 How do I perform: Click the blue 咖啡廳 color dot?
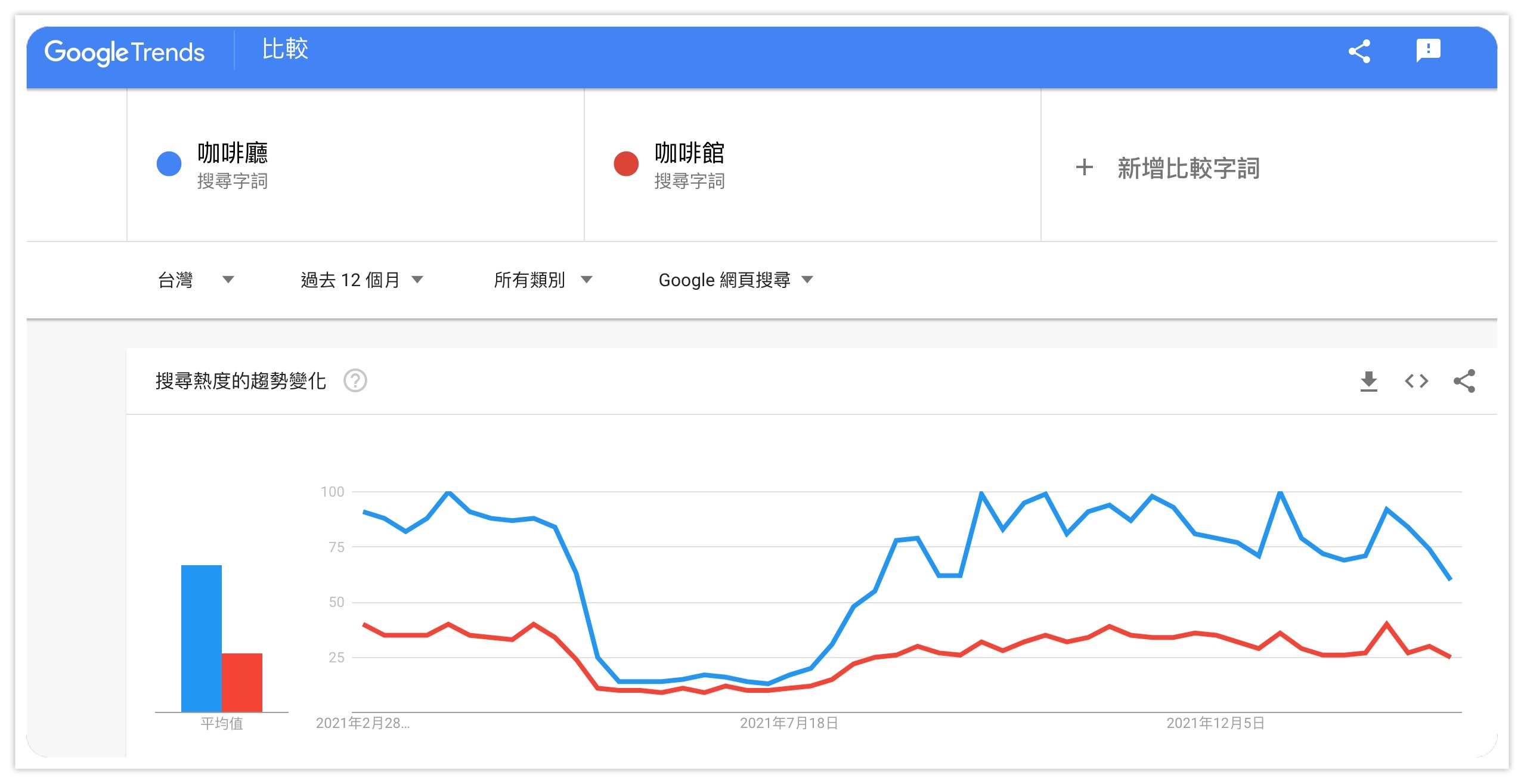click(169, 164)
